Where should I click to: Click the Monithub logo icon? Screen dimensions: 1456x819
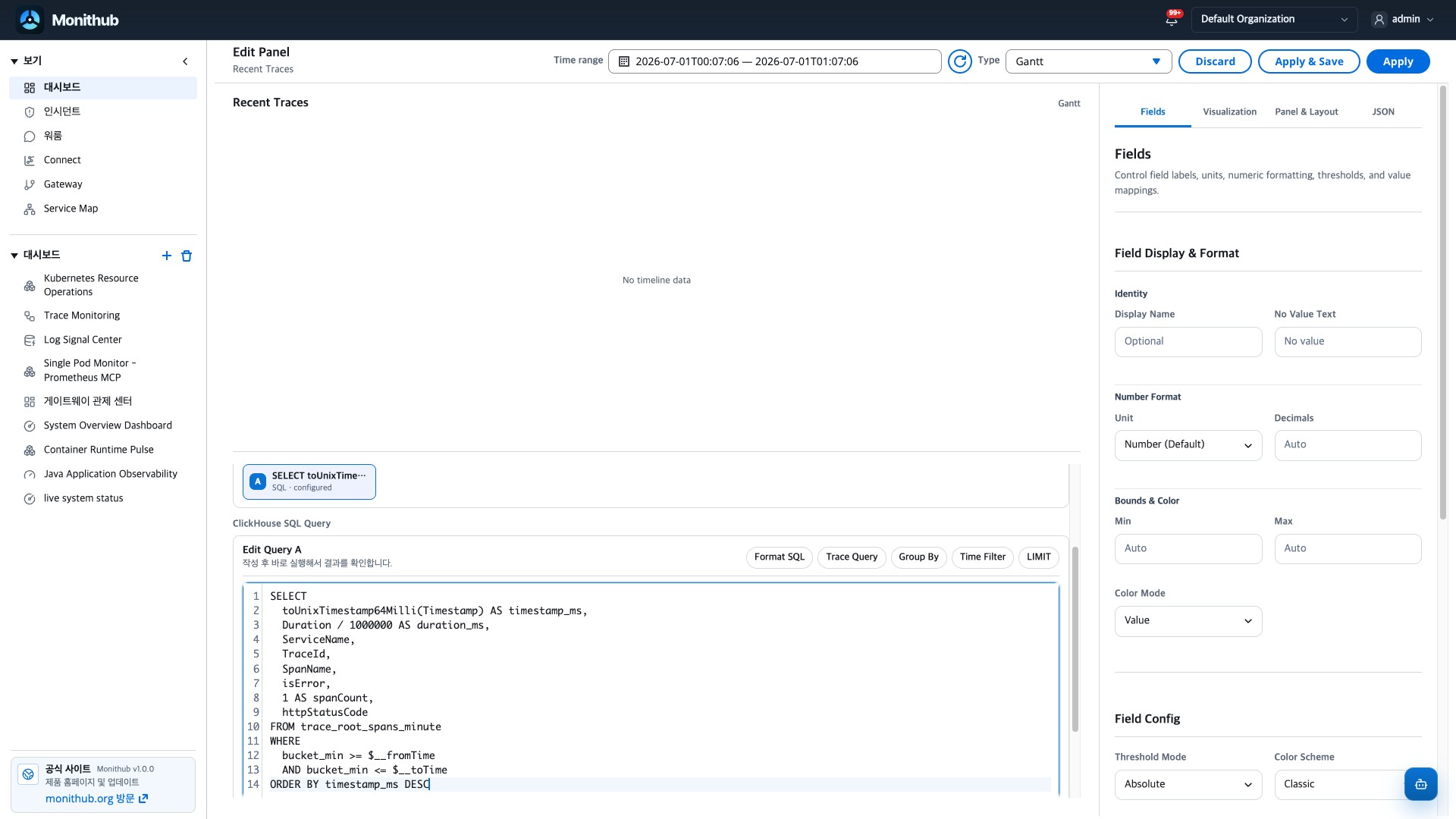pyautogui.click(x=30, y=20)
